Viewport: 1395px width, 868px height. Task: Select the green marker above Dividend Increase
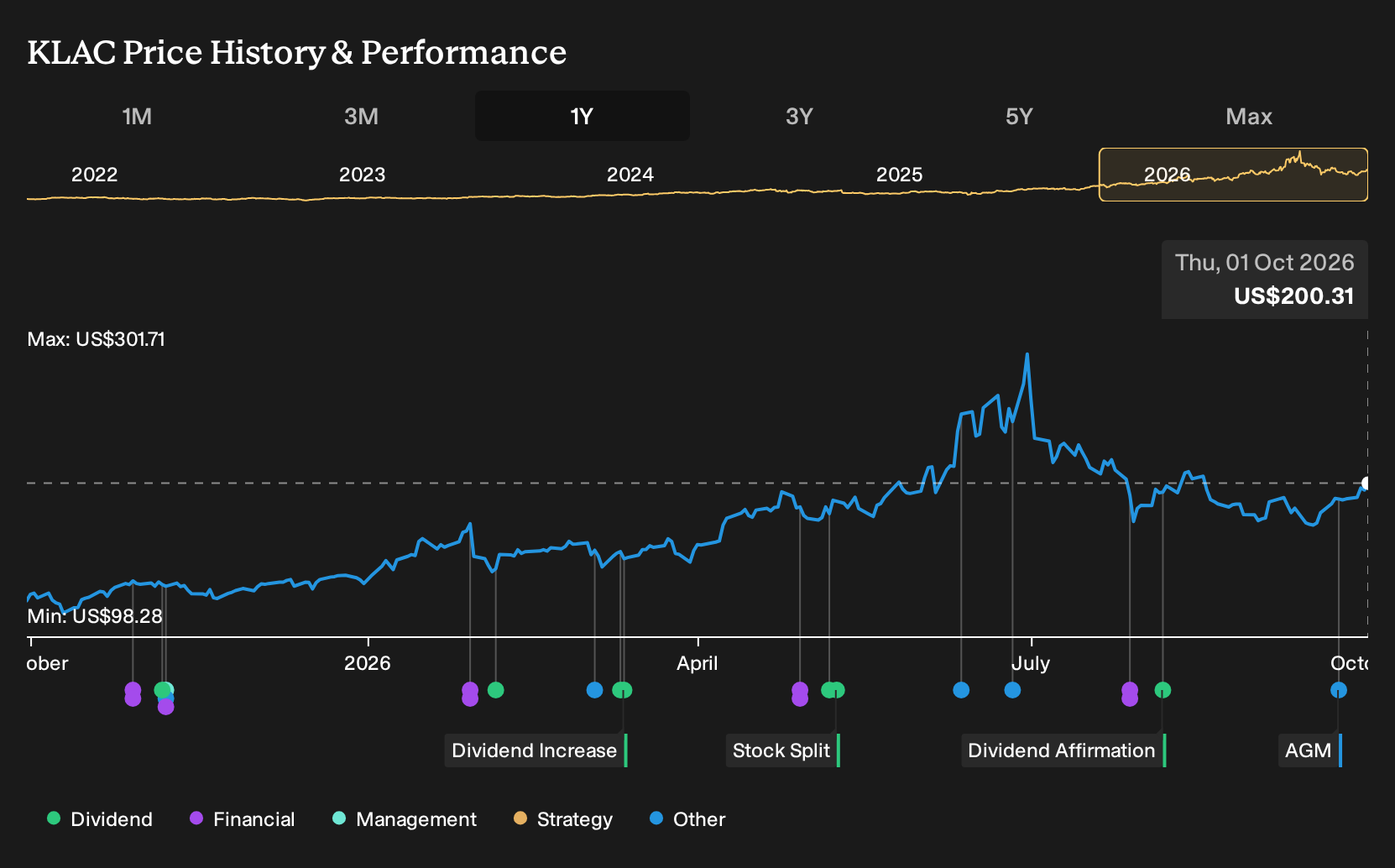(623, 690)
